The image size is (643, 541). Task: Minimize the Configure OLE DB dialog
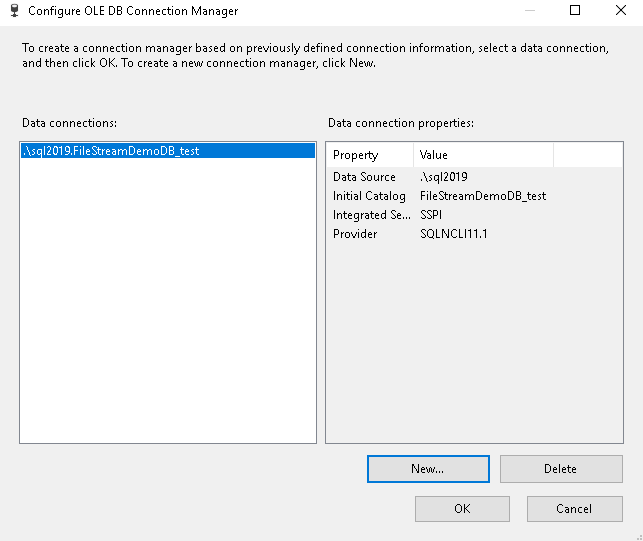click(528, 11)
